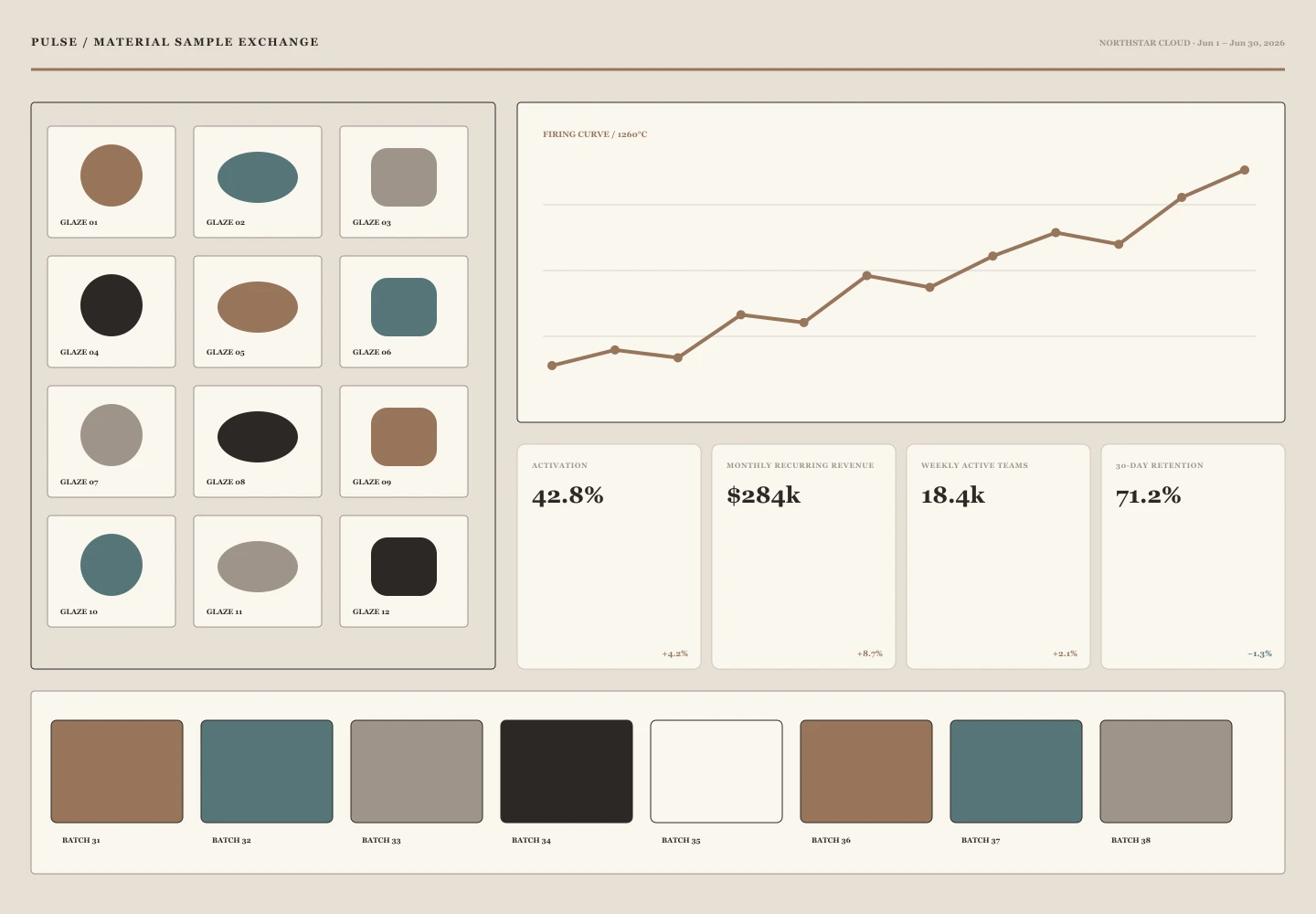Viewport: 1316px width, 914px height.
Task: Click the Glaze 05 brown oval swatch
Action: tap(258, 307)
